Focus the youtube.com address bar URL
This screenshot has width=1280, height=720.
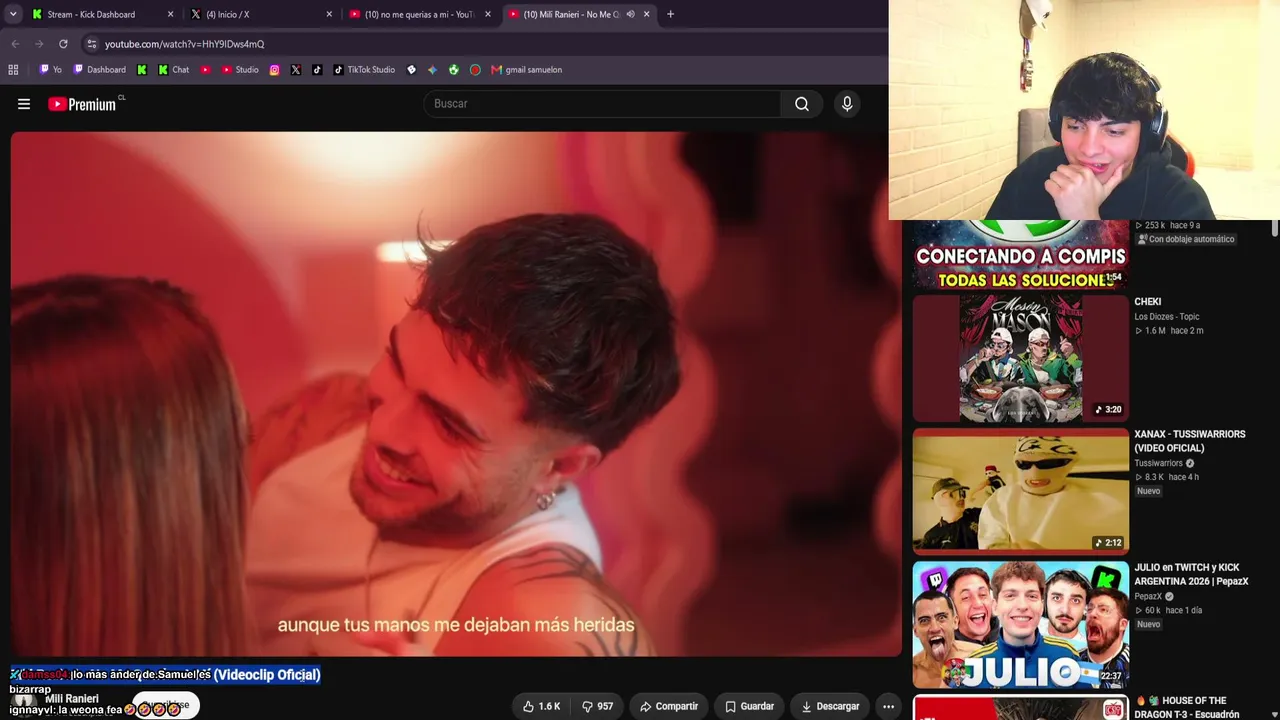pyautogui.click(x=185, y=44)
